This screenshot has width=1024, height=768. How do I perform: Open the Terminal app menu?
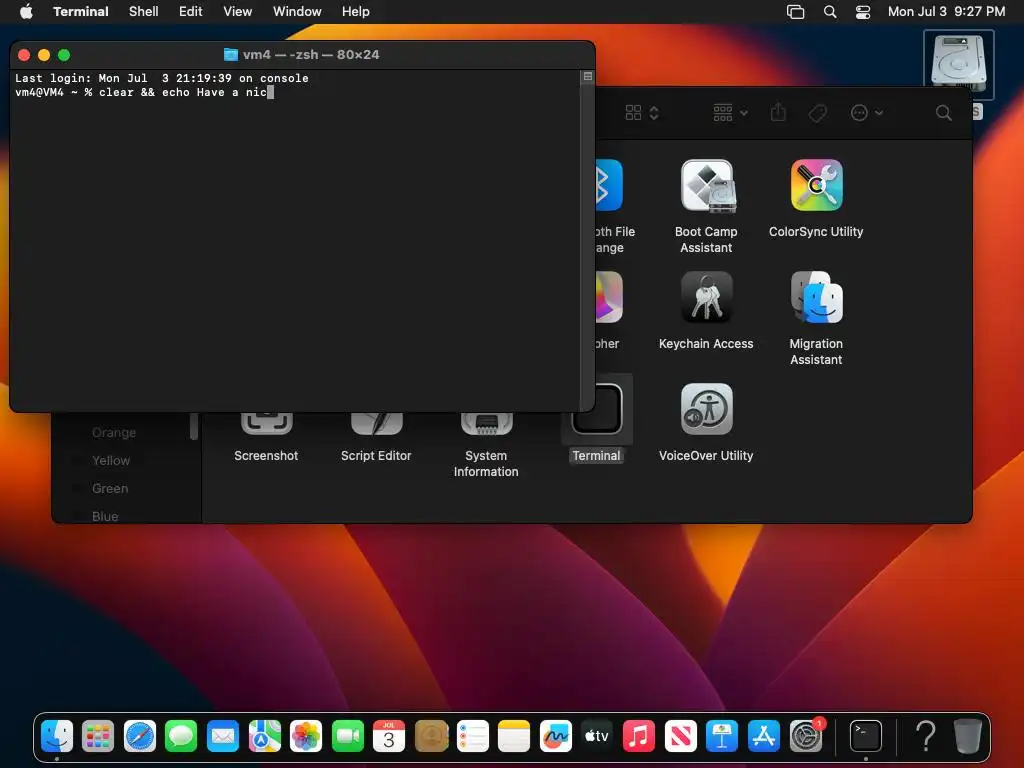[81, 11]
